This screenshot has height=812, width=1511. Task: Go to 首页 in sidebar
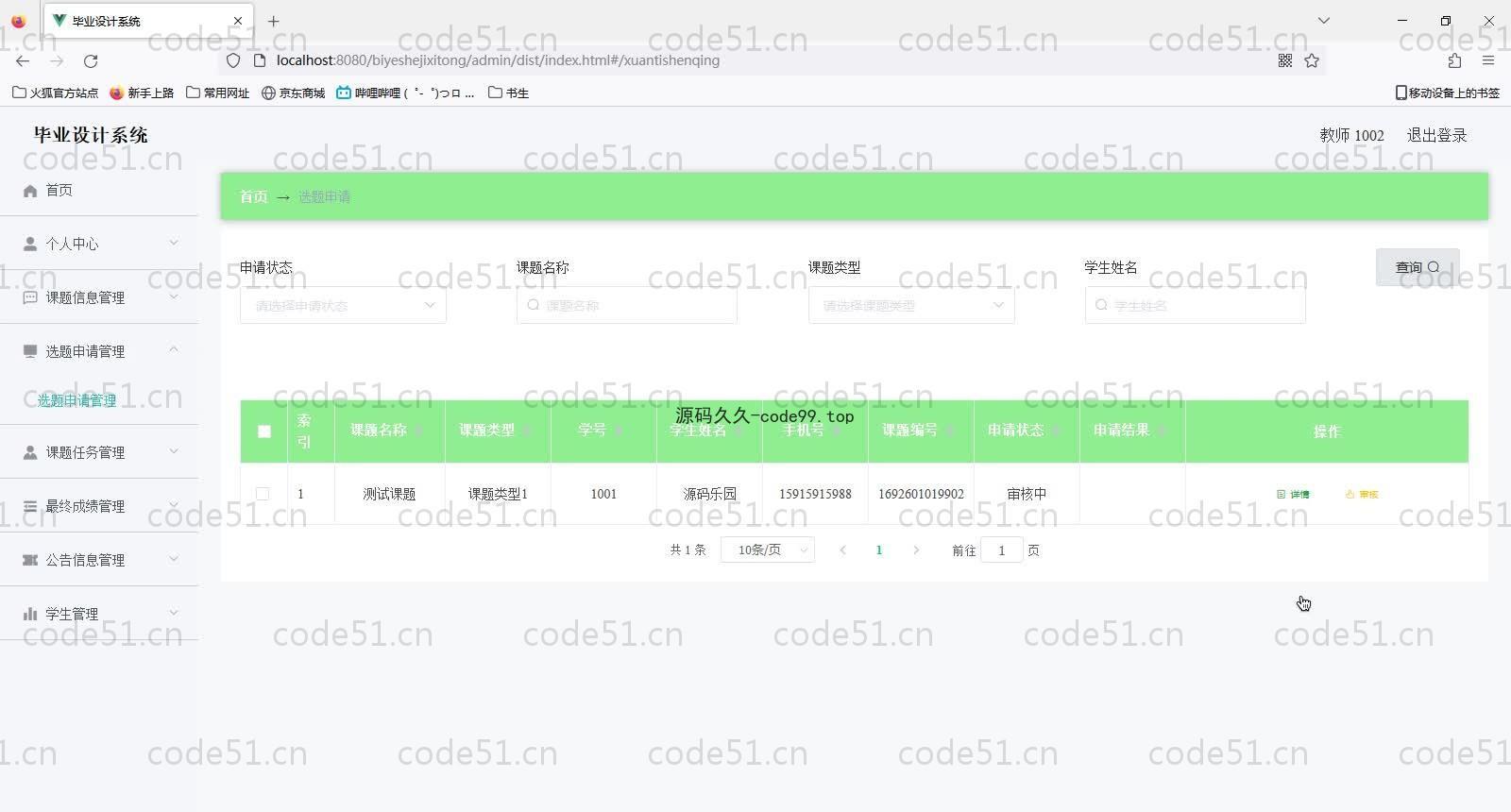pyautogui.click(x=59, y=190)
